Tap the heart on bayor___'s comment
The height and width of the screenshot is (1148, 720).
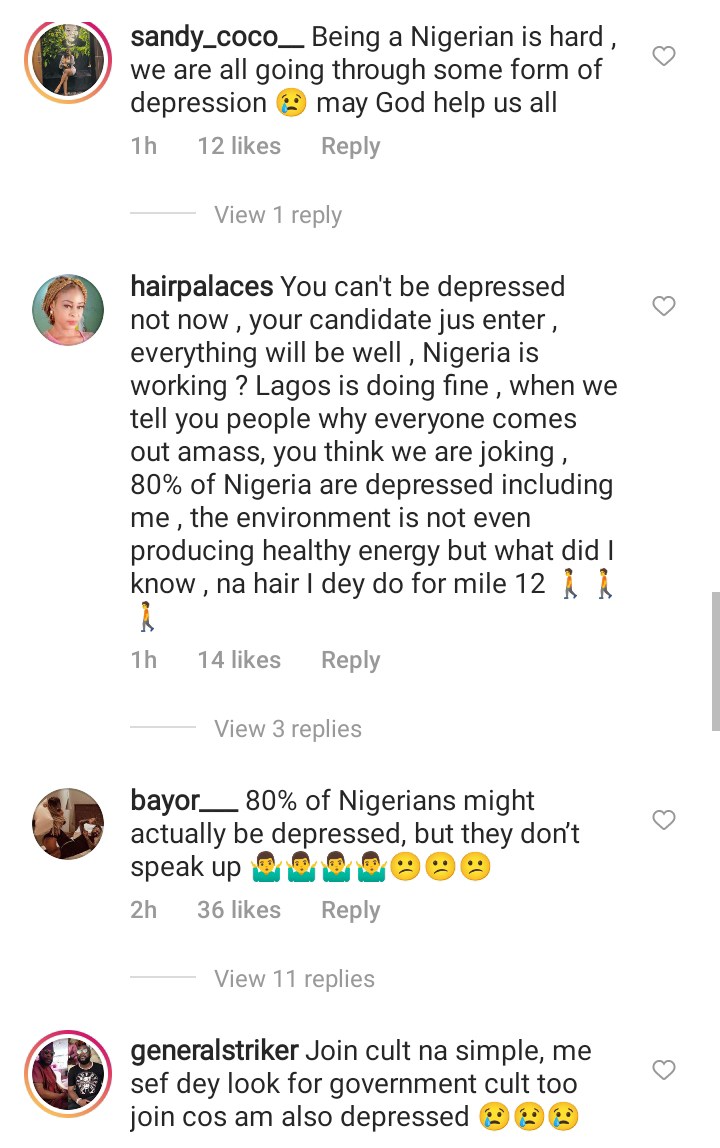pos(664,820)
